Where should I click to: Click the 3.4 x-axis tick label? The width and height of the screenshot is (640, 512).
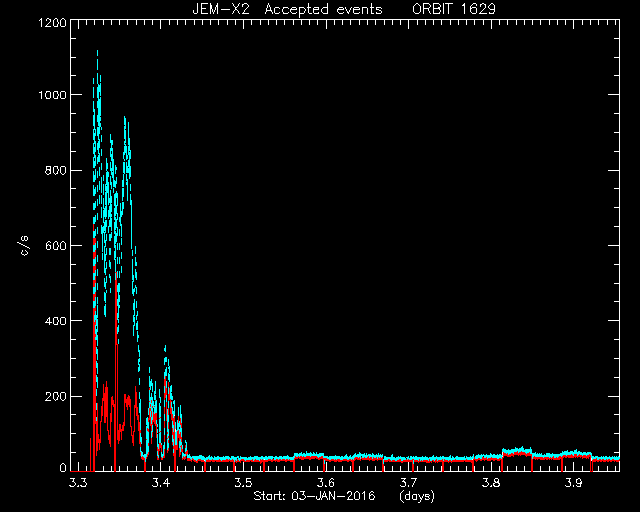click(x=160, y=483)
